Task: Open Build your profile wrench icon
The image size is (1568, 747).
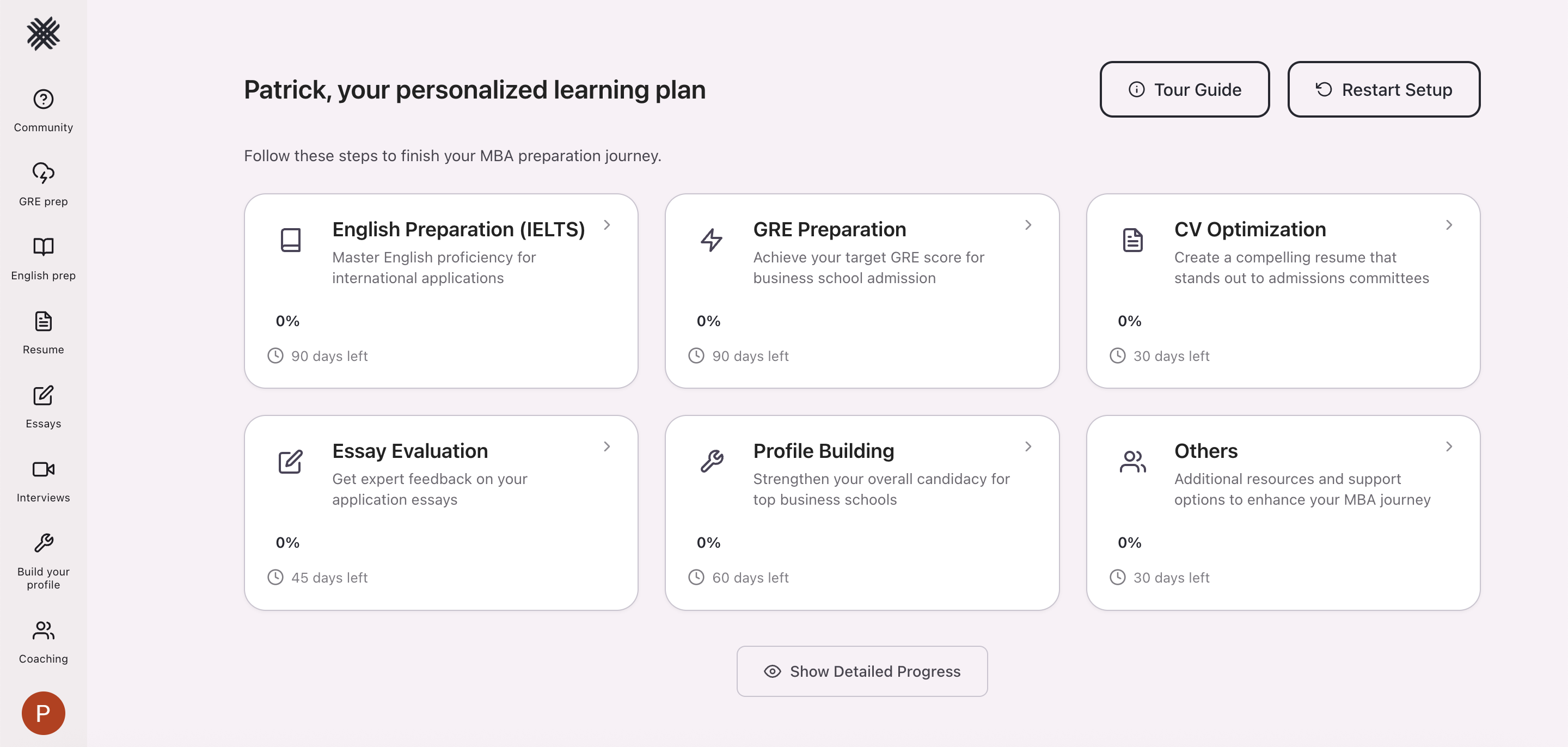Action: pos(43,543)
